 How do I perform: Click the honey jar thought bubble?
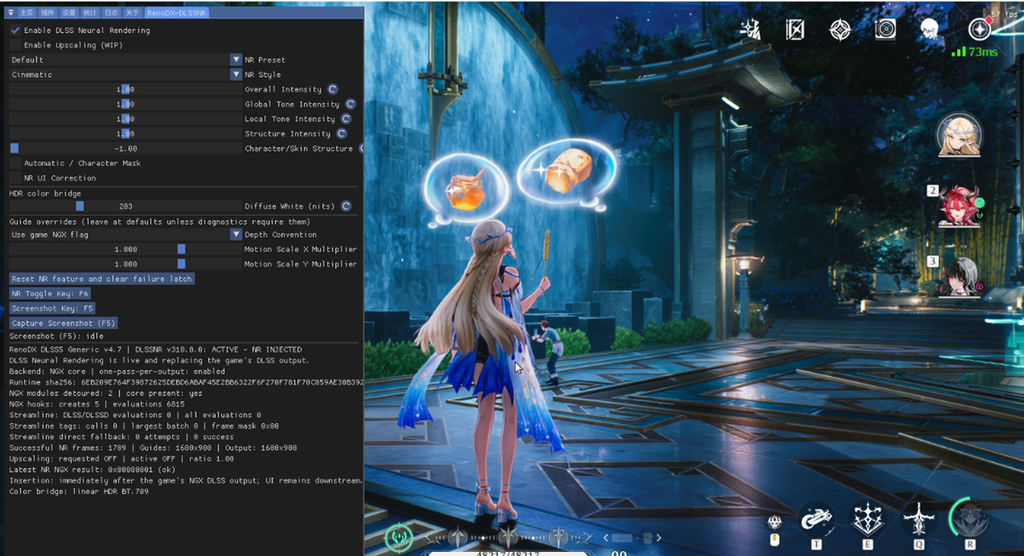[466, 189]
